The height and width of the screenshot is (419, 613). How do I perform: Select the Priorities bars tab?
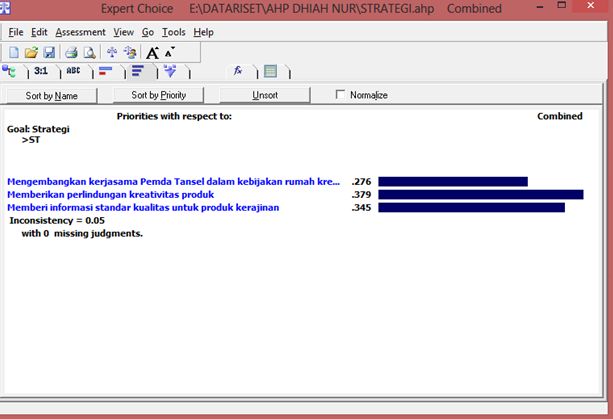[138, 71]
